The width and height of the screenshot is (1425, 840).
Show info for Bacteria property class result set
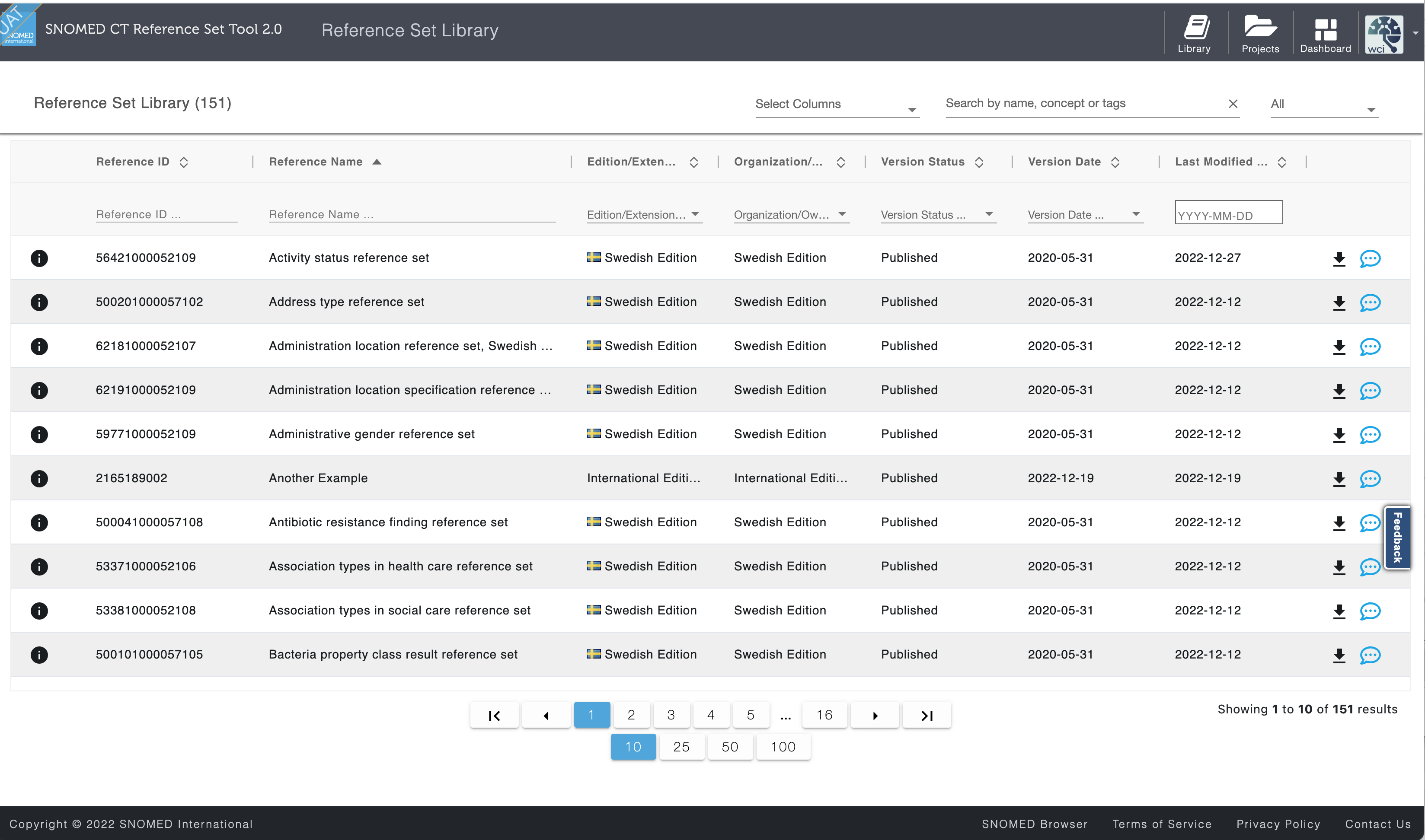coord(39,655)
